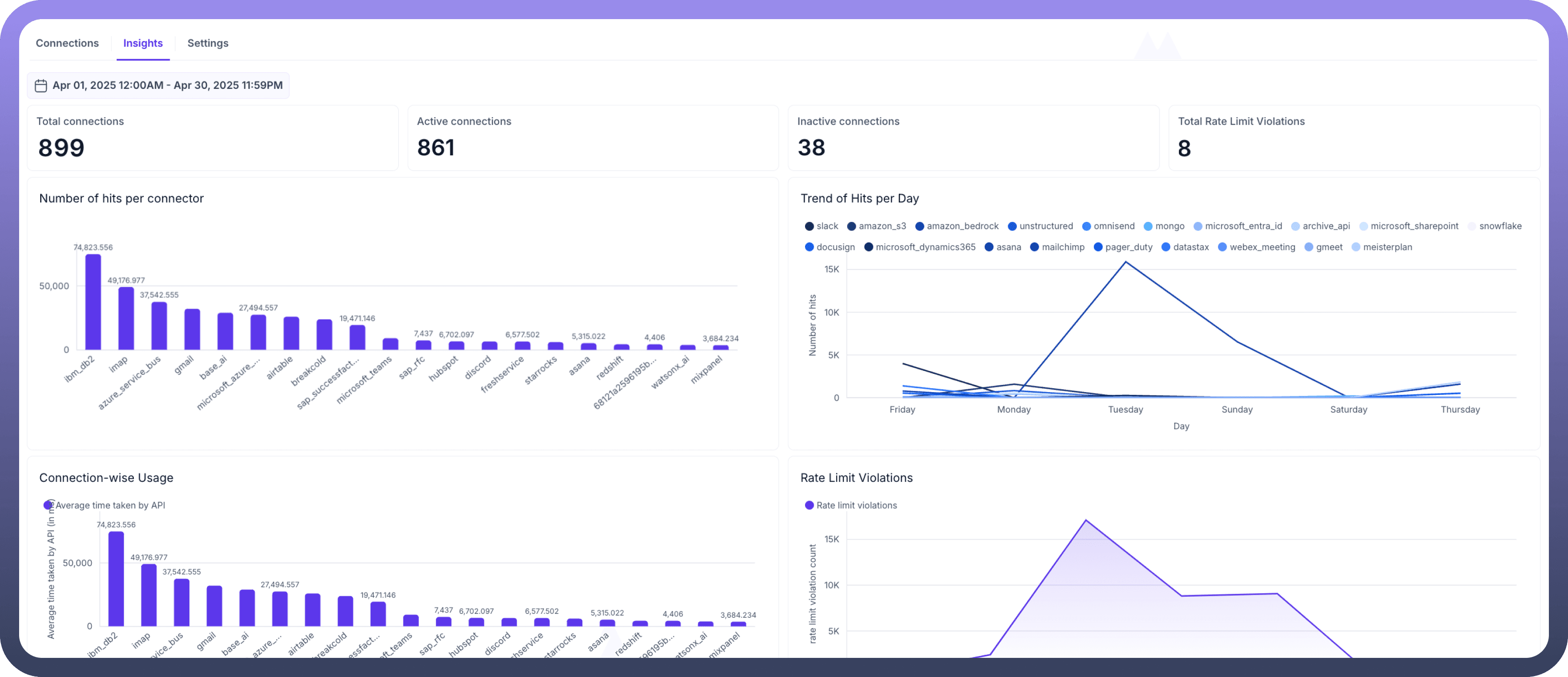Image resolution: width=1568 pixels, height=677 pixels.
Task: Click the Total Rate Limit Violations card
Action: [1354, 138]
